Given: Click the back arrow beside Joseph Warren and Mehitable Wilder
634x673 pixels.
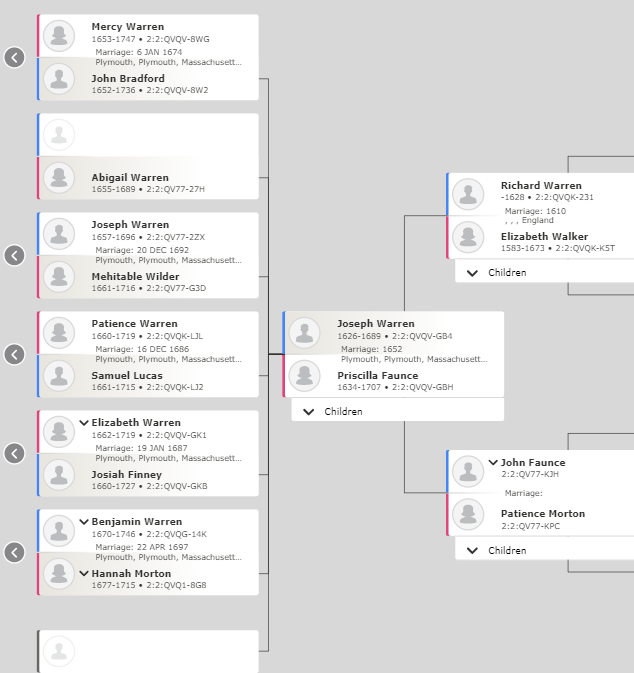Looking at the screenshot, I should 14,255.
